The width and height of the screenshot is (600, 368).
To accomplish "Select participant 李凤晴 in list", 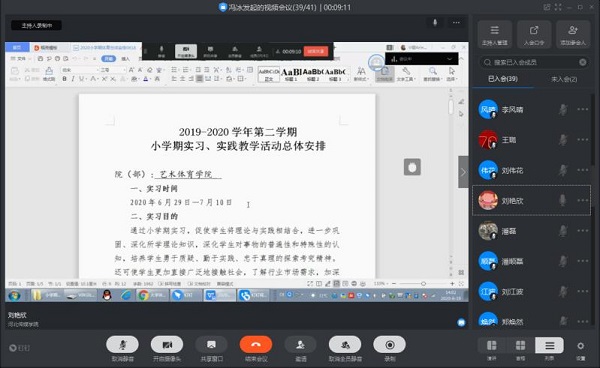I will 532,110.
